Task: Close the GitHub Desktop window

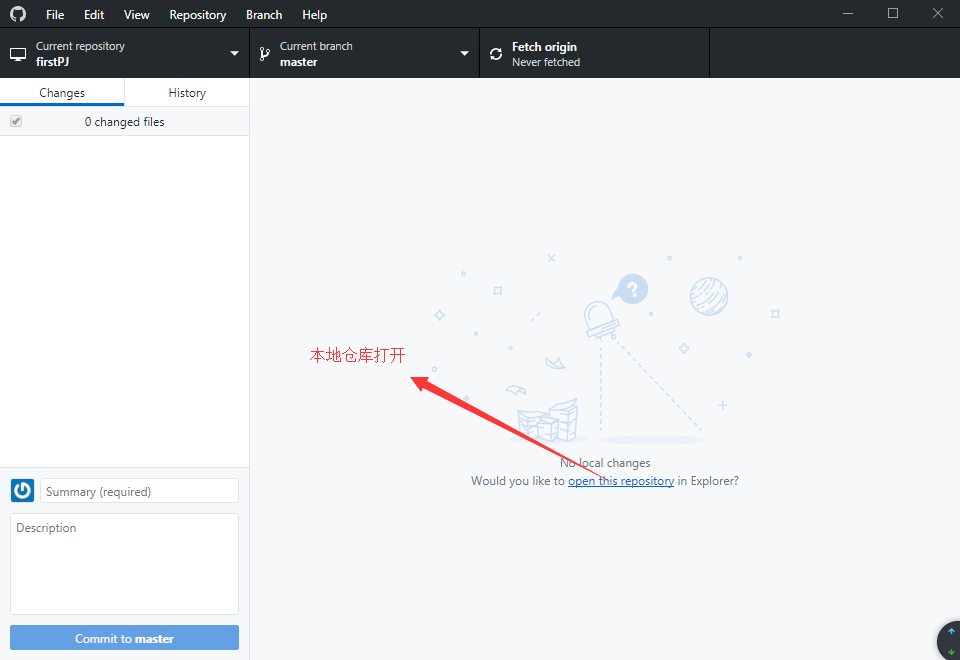Action: 937,13
